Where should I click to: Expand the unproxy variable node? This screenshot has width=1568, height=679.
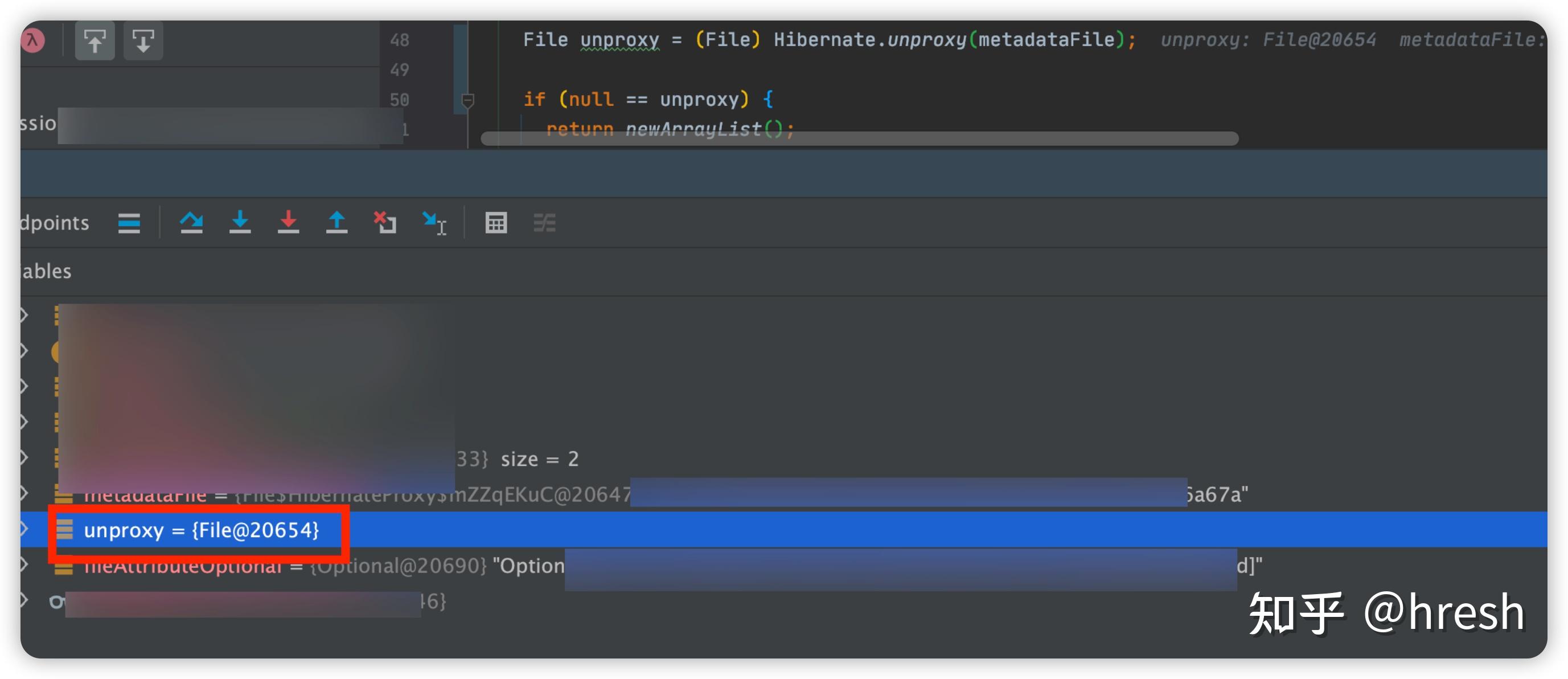pyautogui.click(x=24, y=529)
